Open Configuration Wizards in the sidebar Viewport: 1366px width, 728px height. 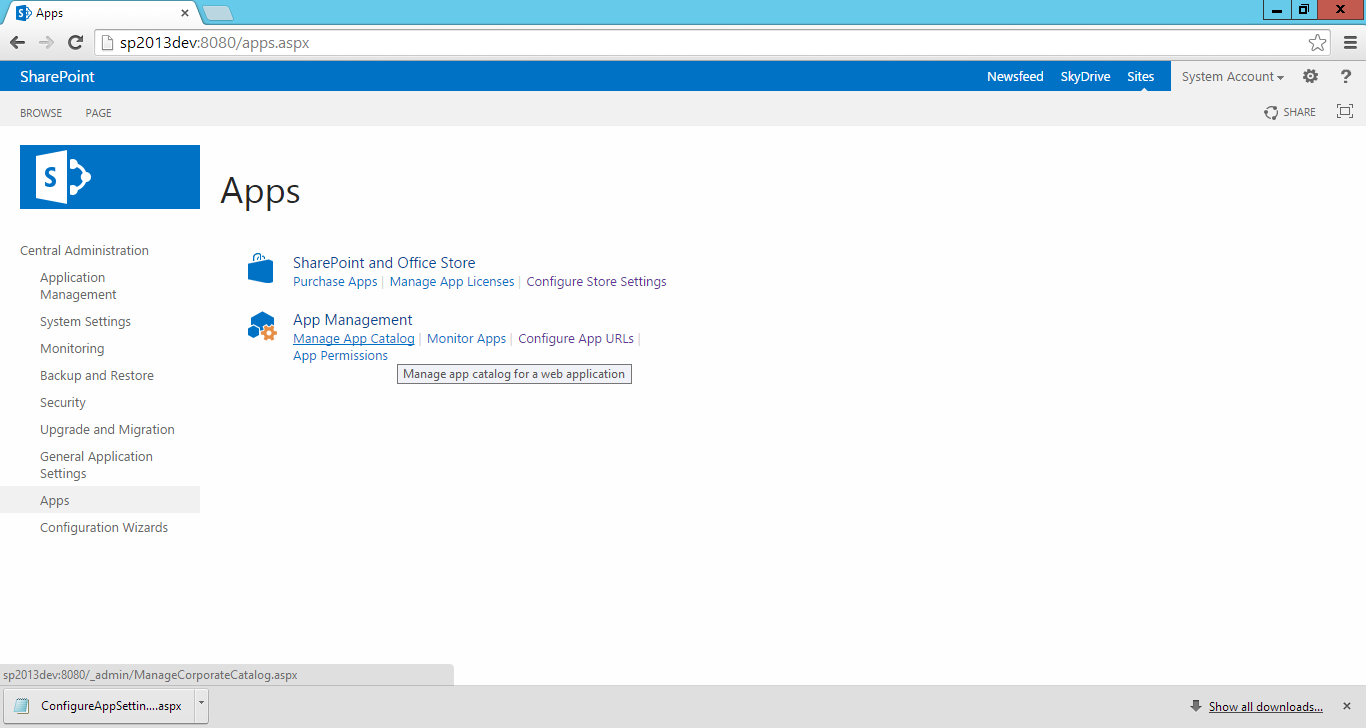104,527
